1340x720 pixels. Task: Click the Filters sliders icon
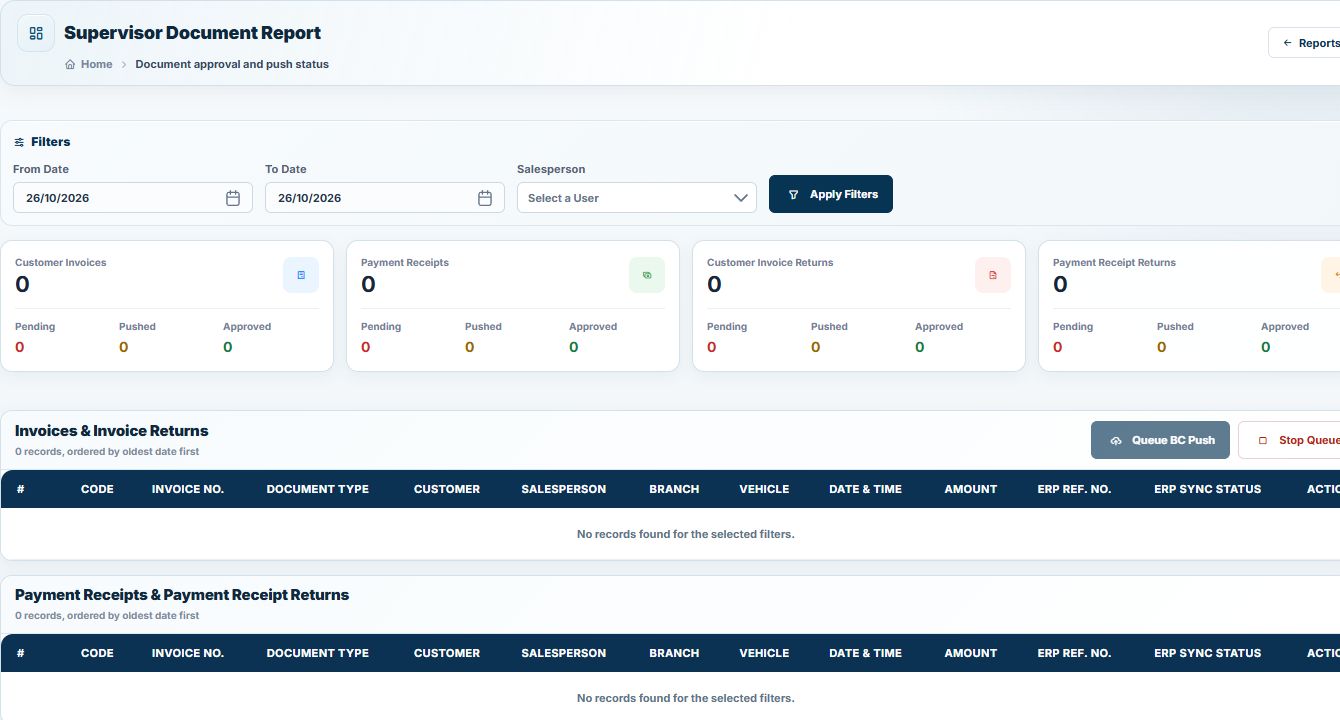(19, 142)
